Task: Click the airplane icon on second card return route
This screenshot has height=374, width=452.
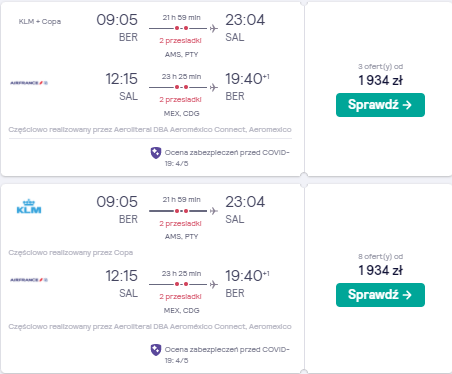Action: tap(214, 284)
